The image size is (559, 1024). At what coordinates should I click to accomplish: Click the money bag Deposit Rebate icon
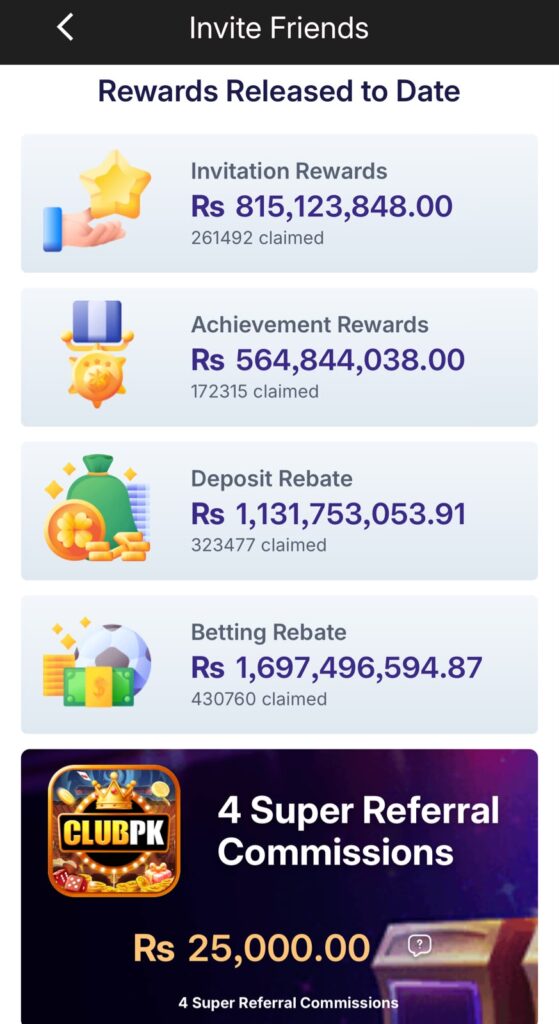point(97,509)
